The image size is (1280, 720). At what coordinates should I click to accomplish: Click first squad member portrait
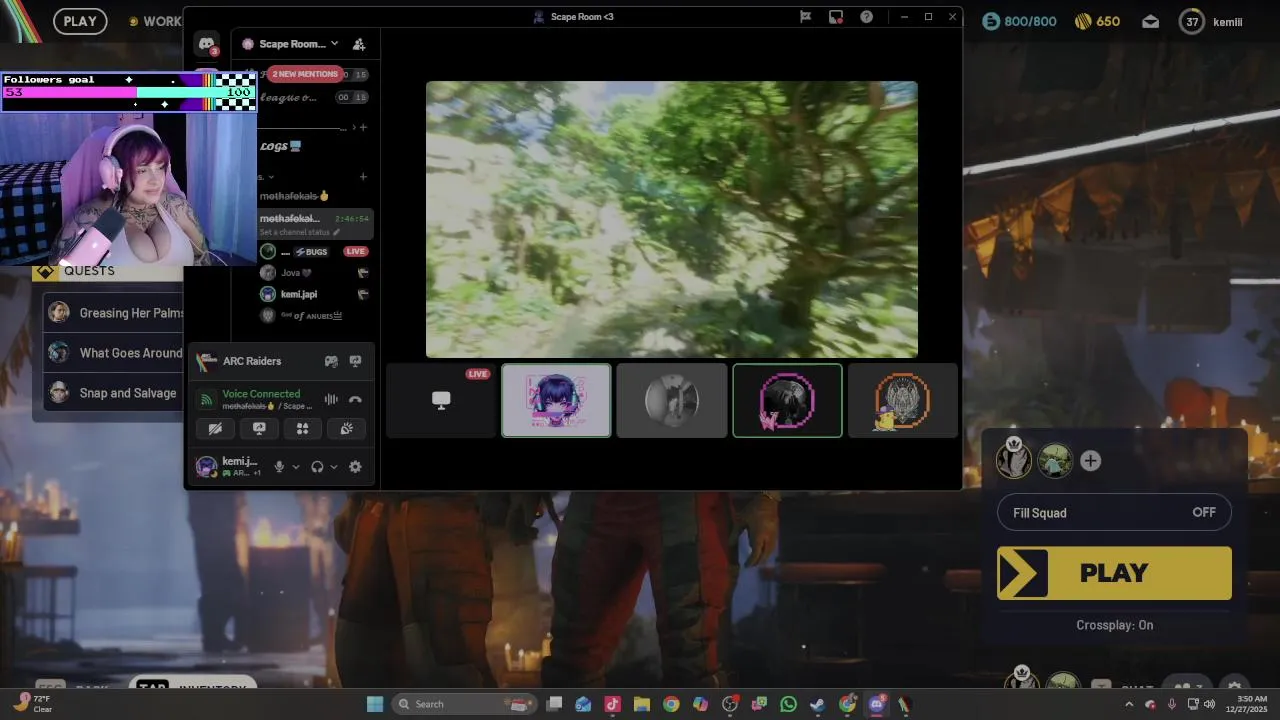tap(1014, 460)
